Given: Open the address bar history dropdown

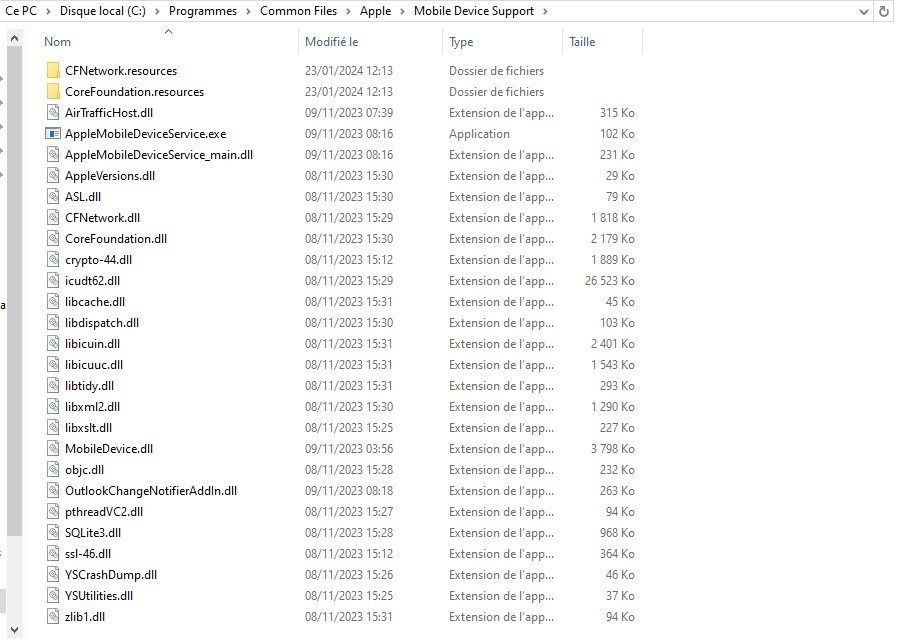Looking at the screenshot, I should tap(862, 11).
